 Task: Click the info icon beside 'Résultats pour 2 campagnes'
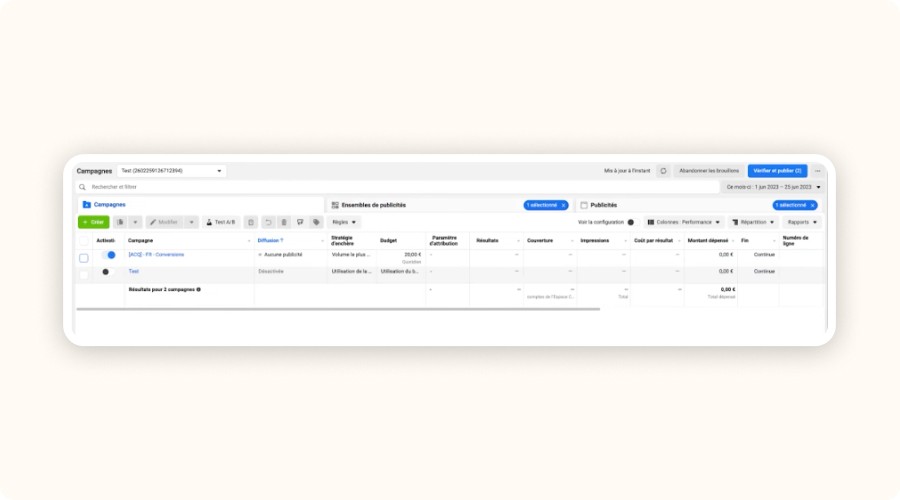pyautogui.click(x=199, y=290)
